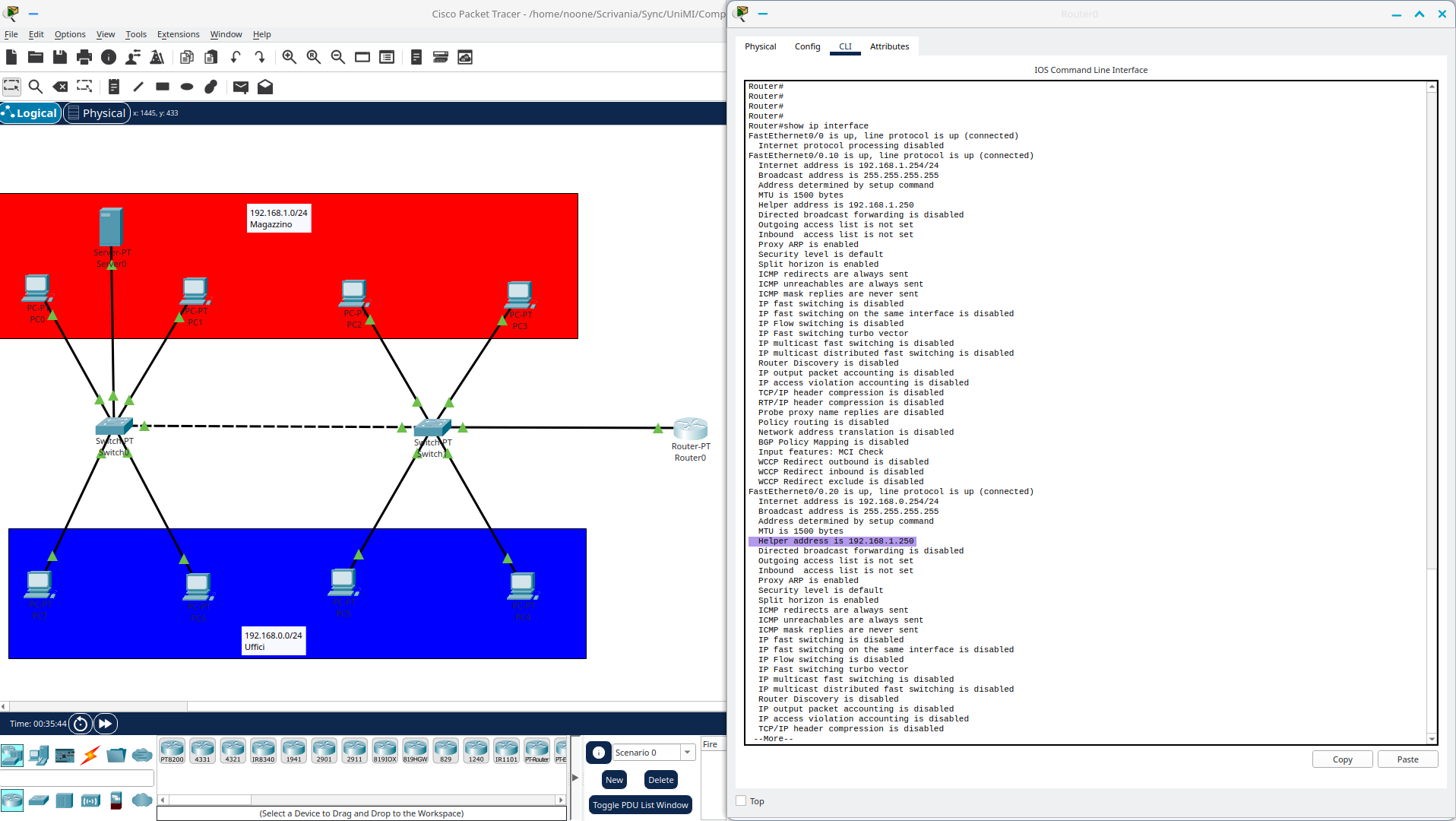Select the Server0 device in topology

point(111,227)
